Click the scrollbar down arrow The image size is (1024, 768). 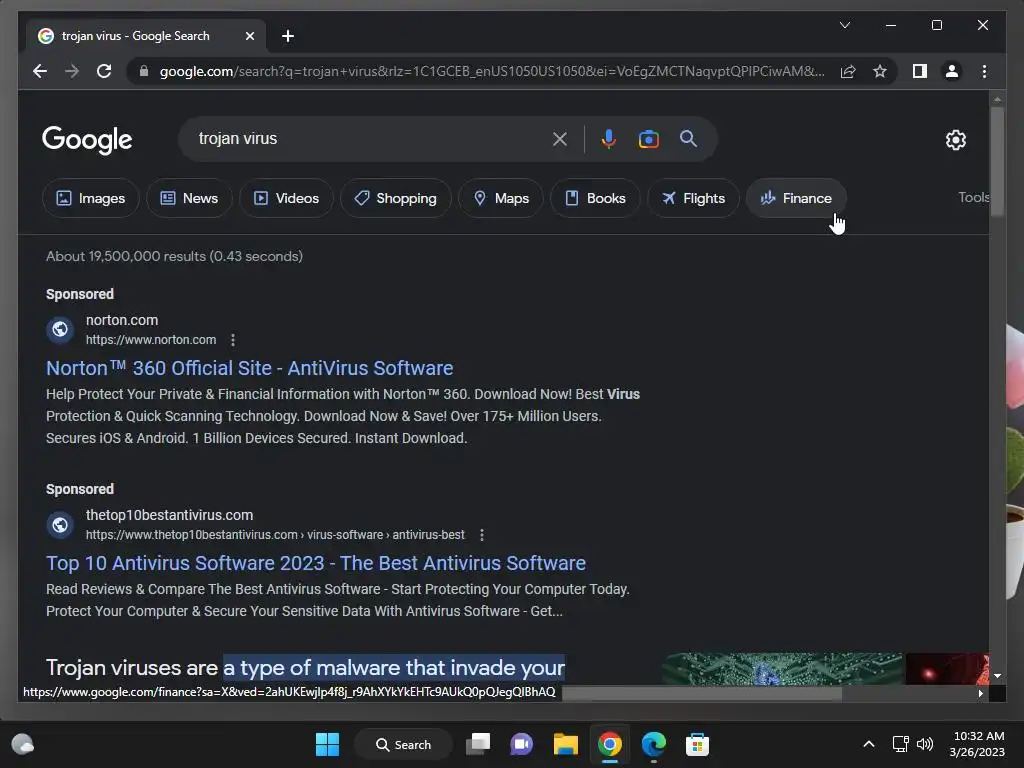997,676
